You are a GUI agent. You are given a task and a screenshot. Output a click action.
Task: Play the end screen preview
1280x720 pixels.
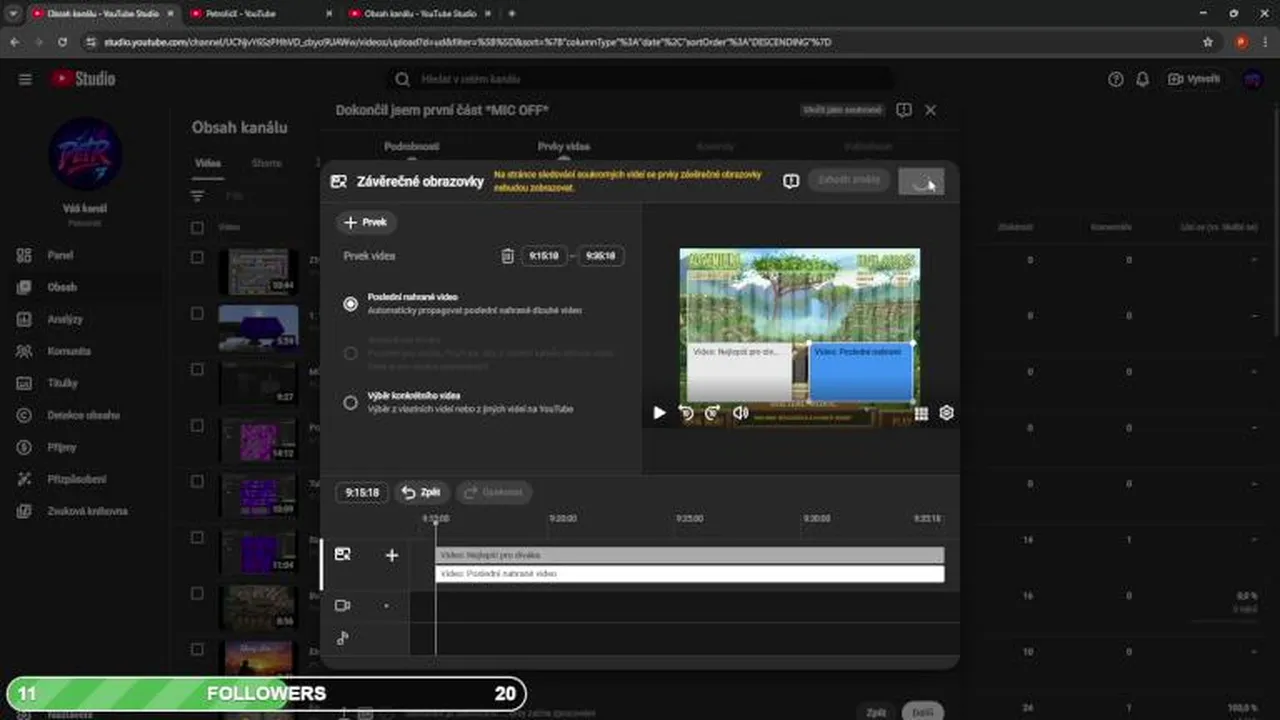click(x=659, y=412)
